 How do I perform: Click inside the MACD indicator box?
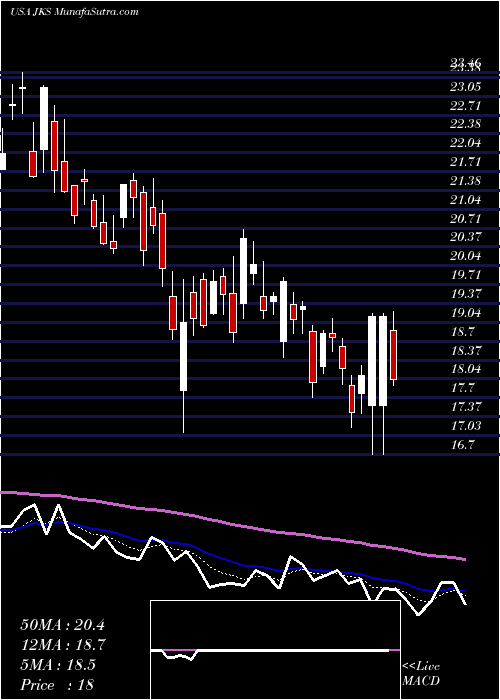pos(275,650)
